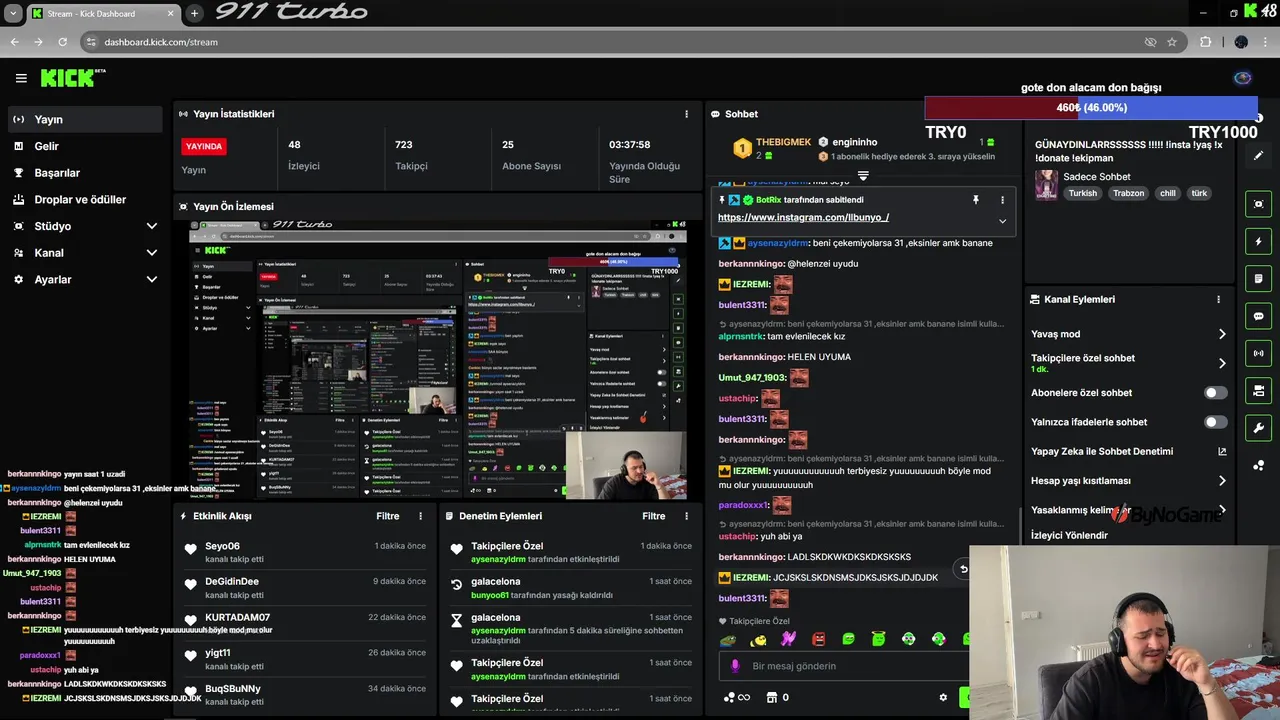Image resolution: width=1280 pixels, height=720 pixels.
Task: Open İzleyici Yönlendir action
Action: (1069, 535)
